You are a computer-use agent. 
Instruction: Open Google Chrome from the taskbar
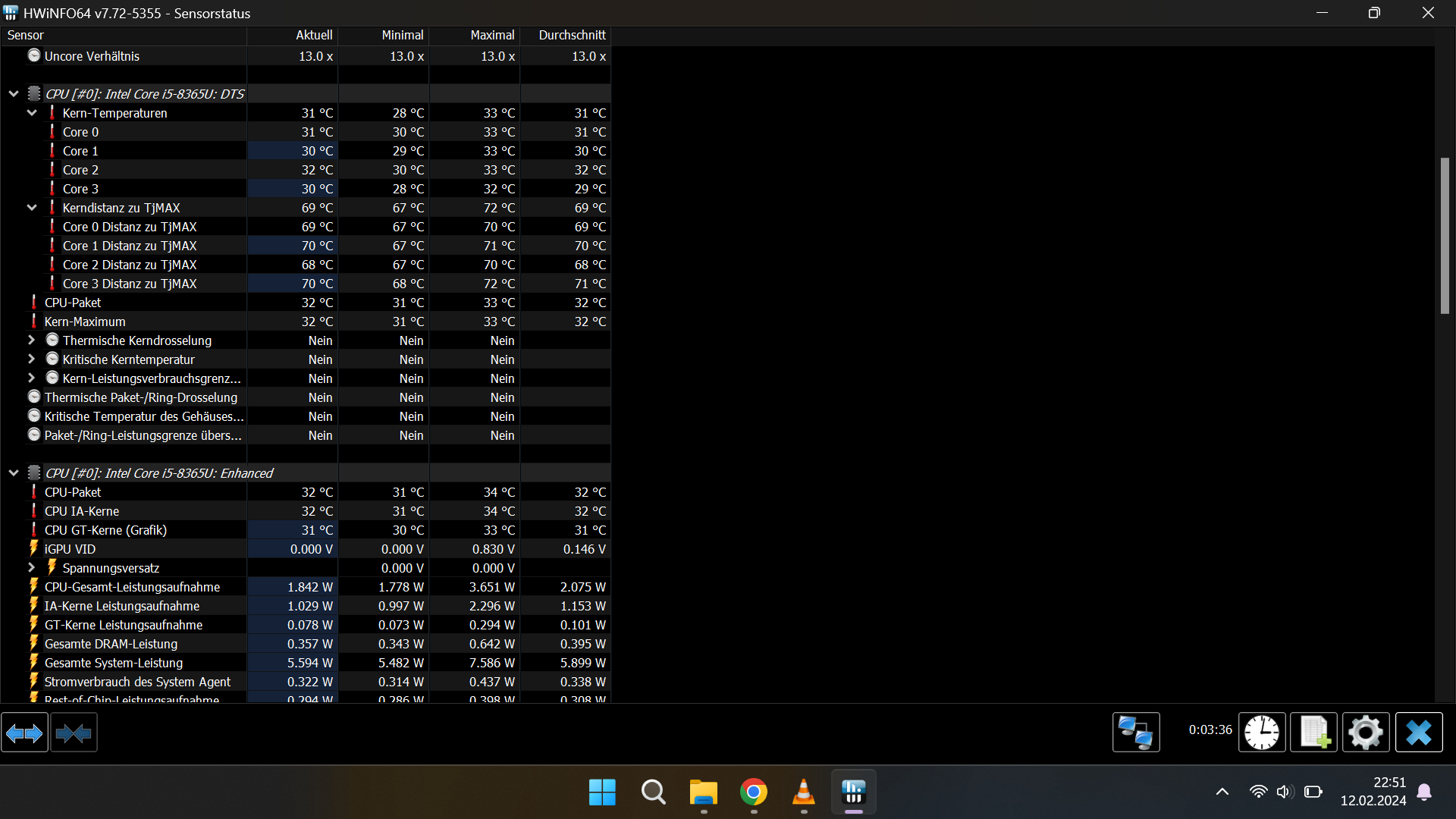click(753, 792)
